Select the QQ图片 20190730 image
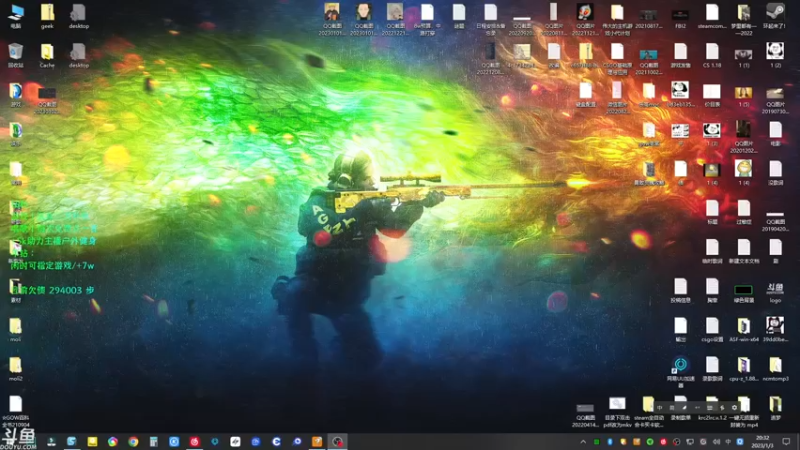The height and width of the screenshot is (450, 800). tap(775, 100)
